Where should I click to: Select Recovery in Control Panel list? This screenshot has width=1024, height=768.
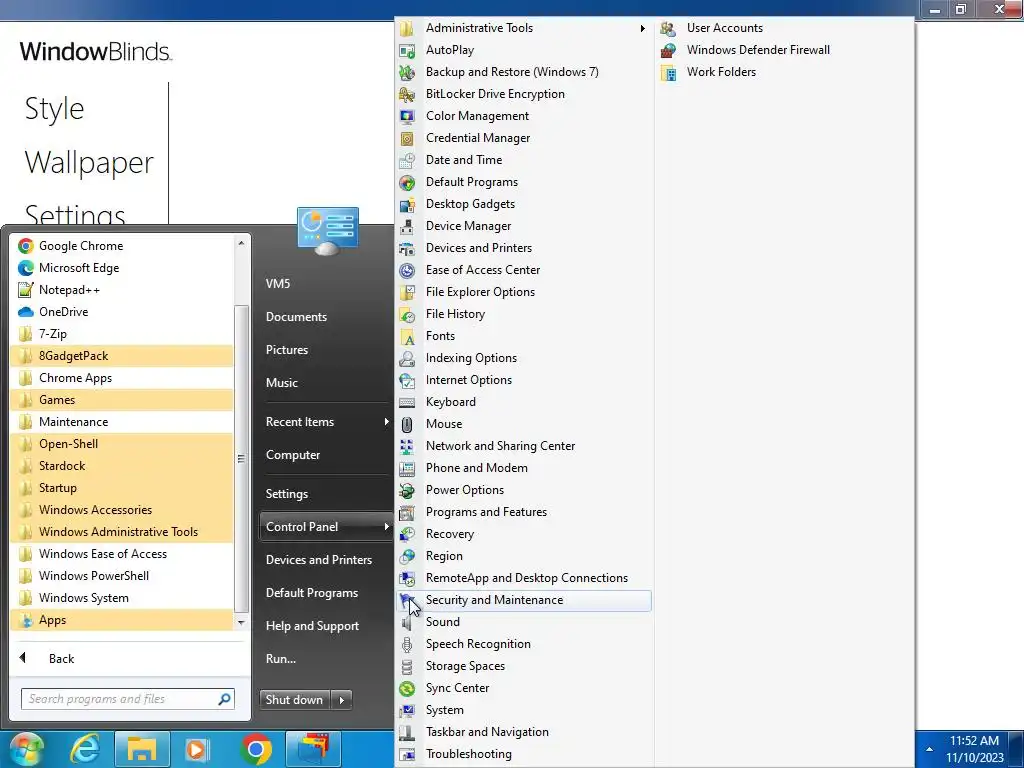click(x=524, y=534)
